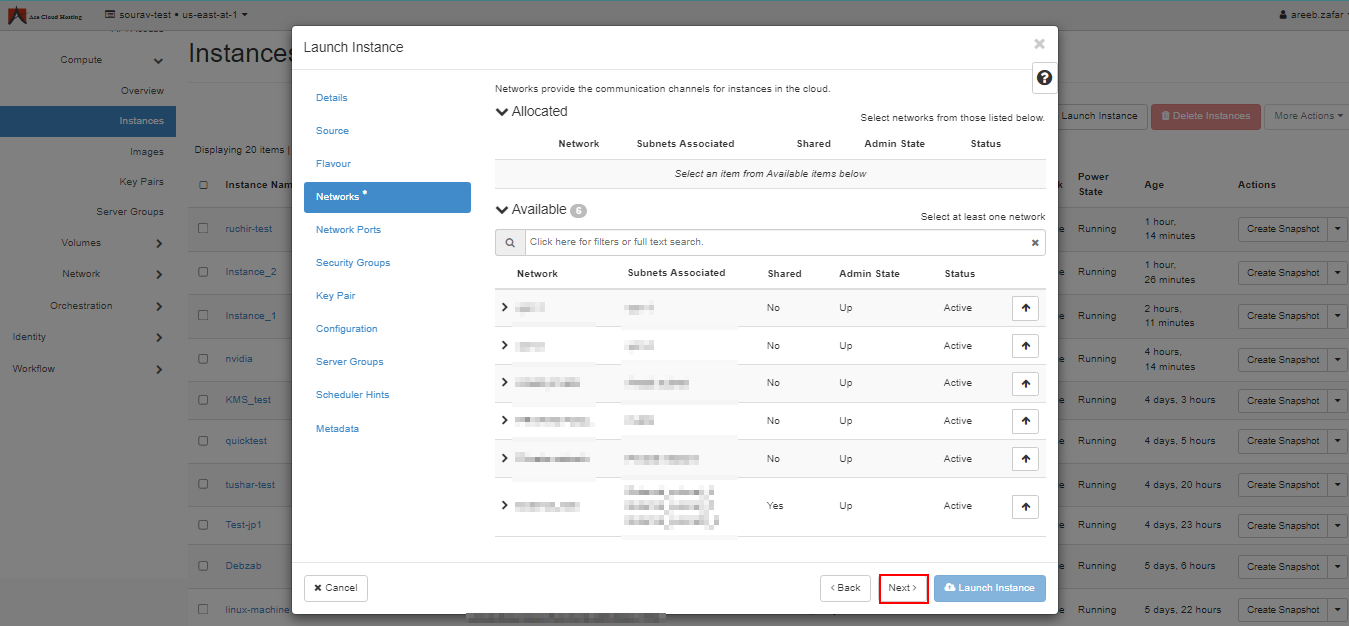The width and height of the screenshot is (1349, 626).
Task: Click the search magnifier icon in filter bar
Action: (510, 242)
